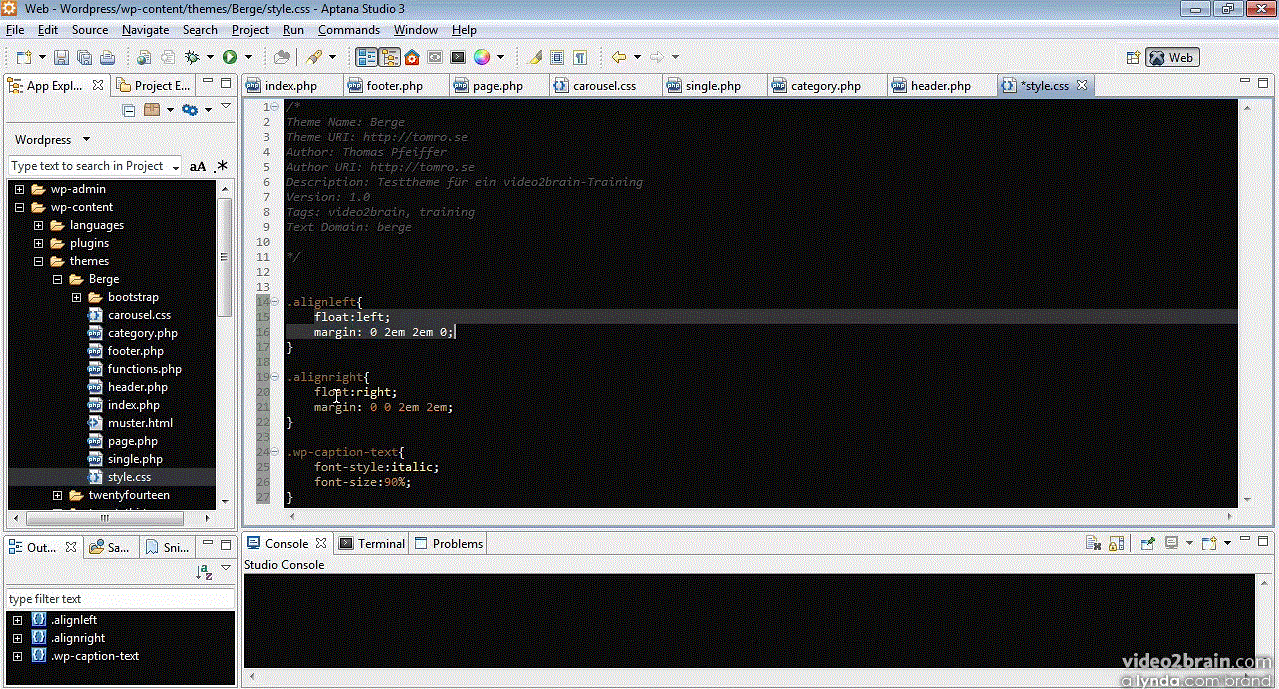The image size is (1279, 689).
Task: Click the Outline filter text field
Action: tap(120, 599)
